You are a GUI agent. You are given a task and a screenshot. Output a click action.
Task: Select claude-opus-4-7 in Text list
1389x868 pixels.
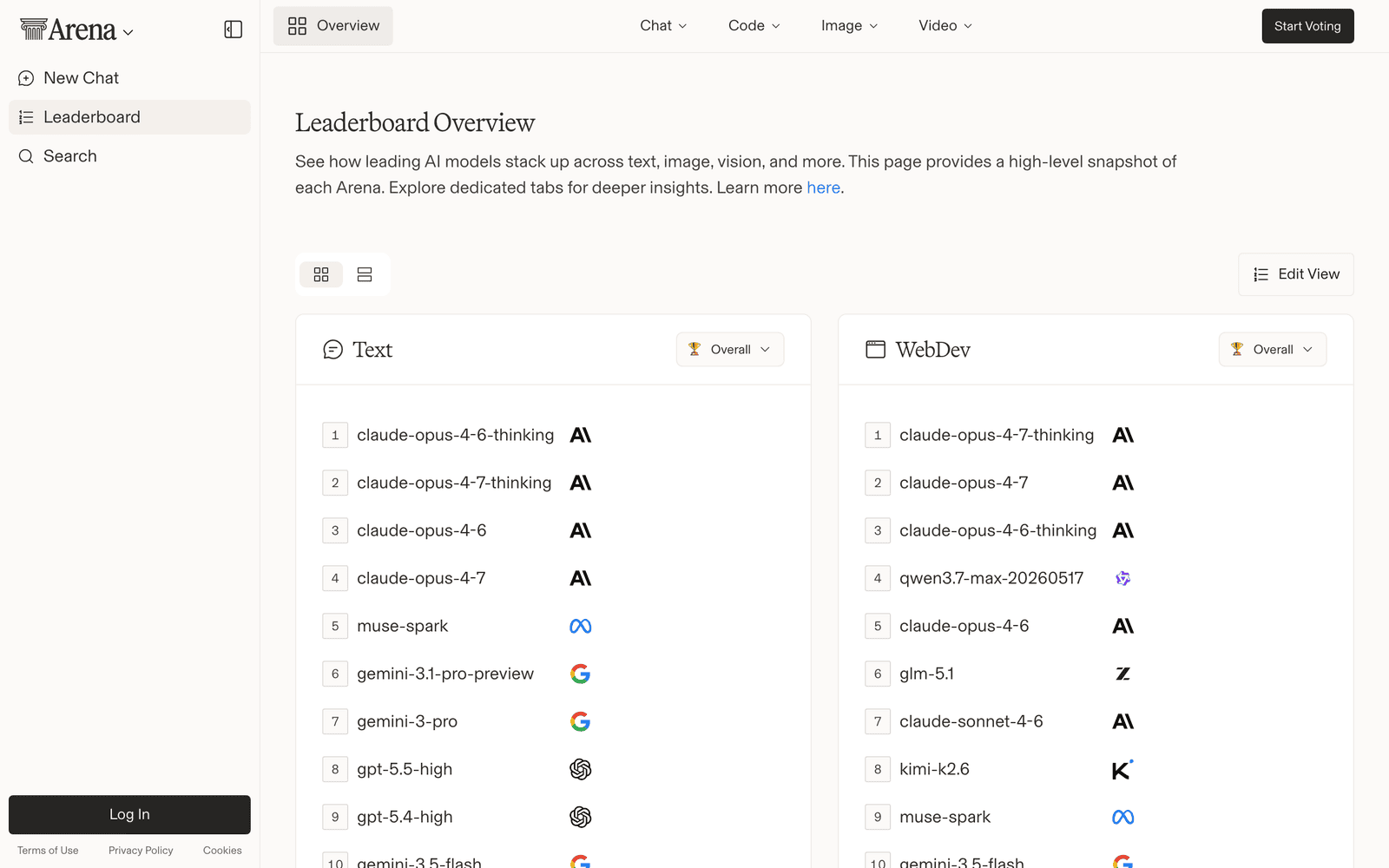(x=421, y=578)
